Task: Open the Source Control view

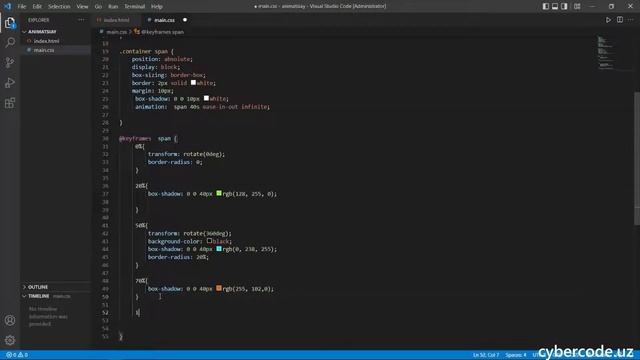Action: pyautogui.click(x=10, y=62)
